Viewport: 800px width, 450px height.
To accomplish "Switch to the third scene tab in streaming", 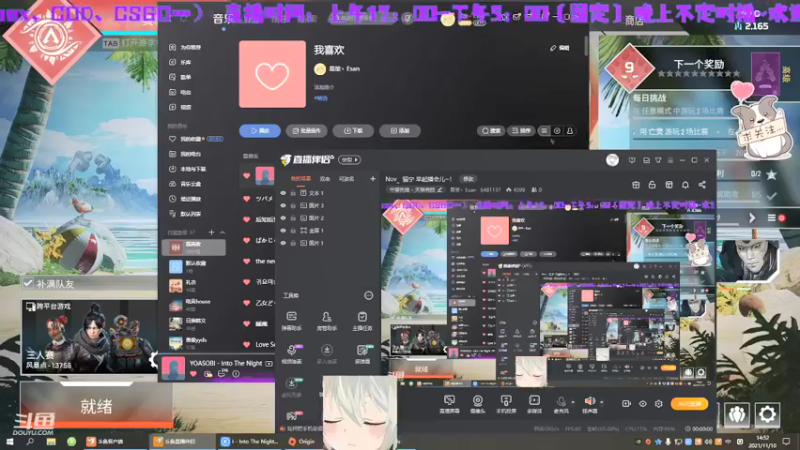I will (346, 179).
